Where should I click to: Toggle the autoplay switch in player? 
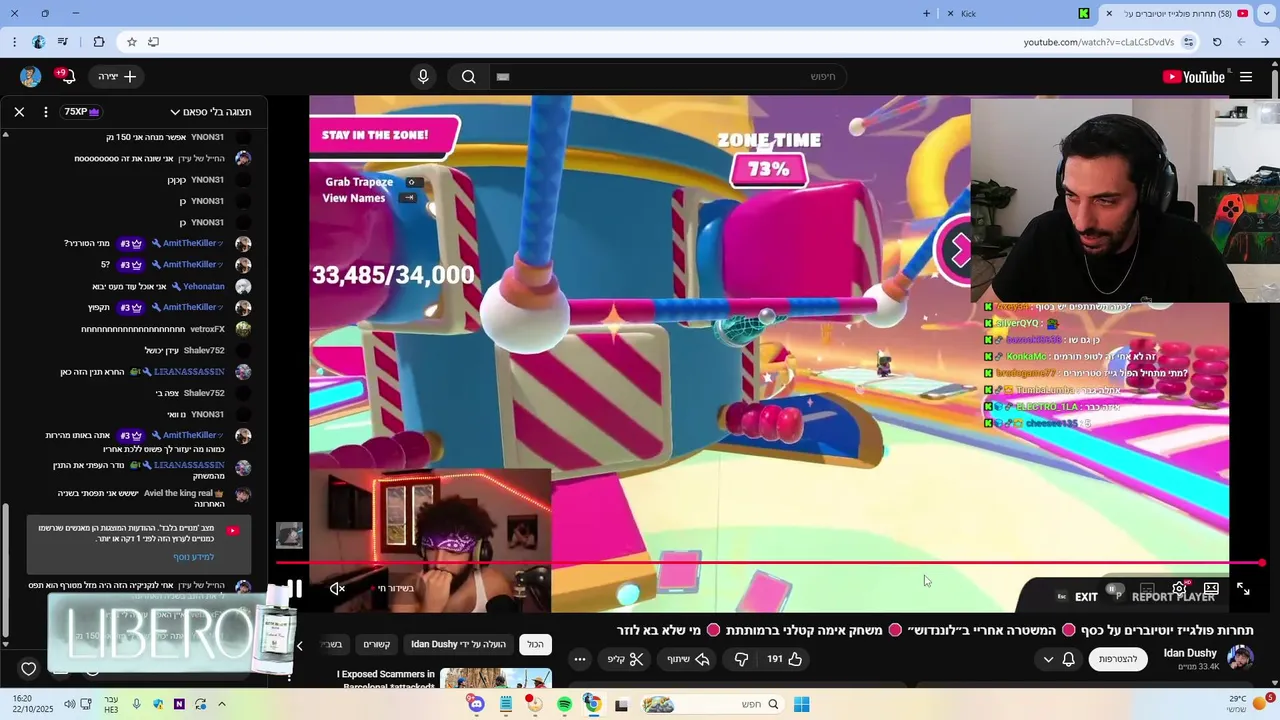click(1116, 589)
